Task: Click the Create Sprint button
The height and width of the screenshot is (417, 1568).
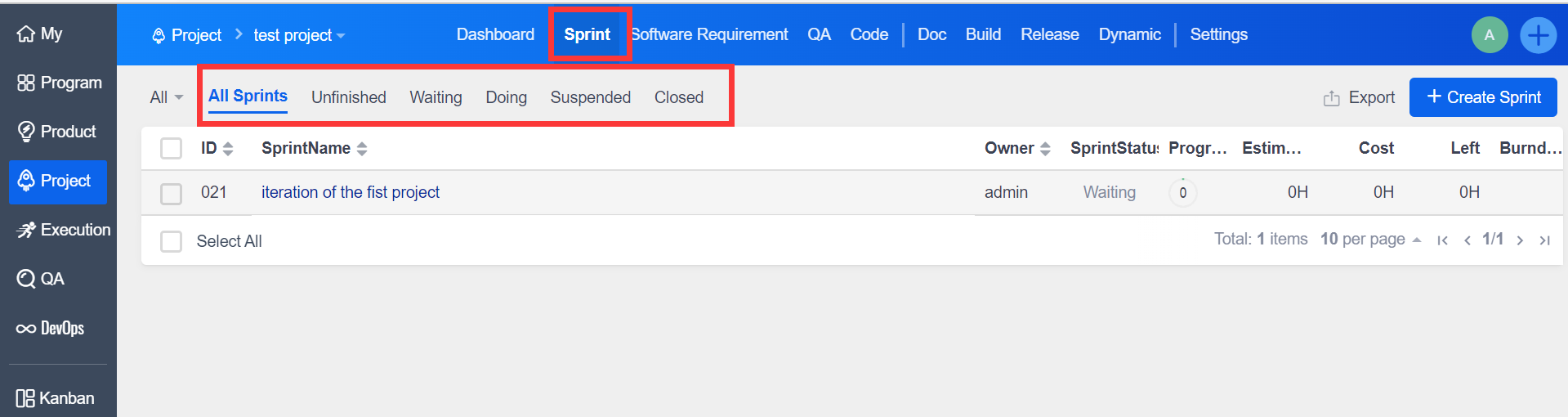Action: click(x=1482, y=97)
